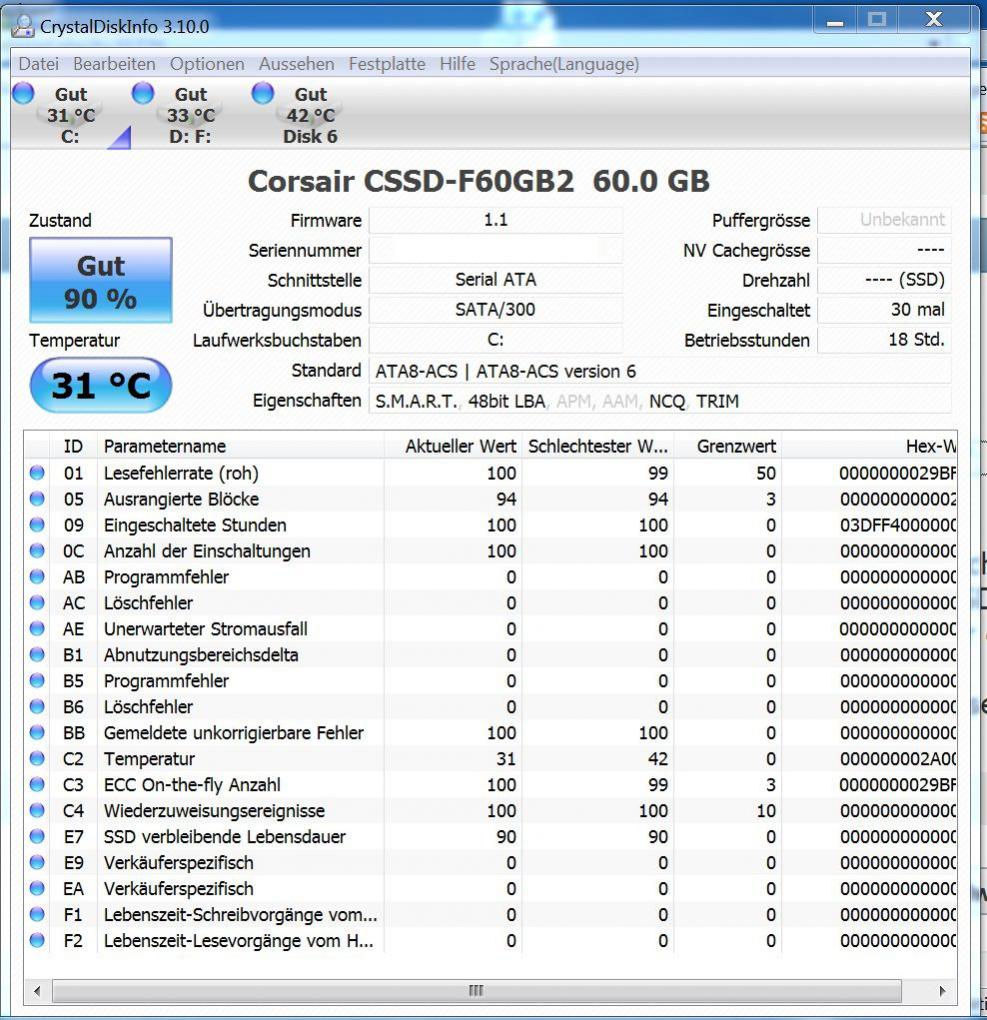The width and height of the screenshot is (987, 1020).
Task: Select the Disk 6 status orb
Action: [263, 93]
